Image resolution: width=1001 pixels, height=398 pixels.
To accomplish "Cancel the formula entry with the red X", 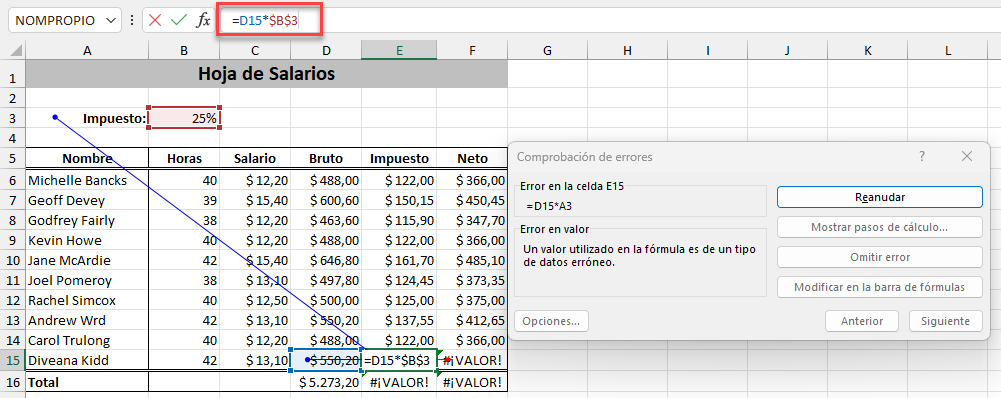I will click(154, 20).
